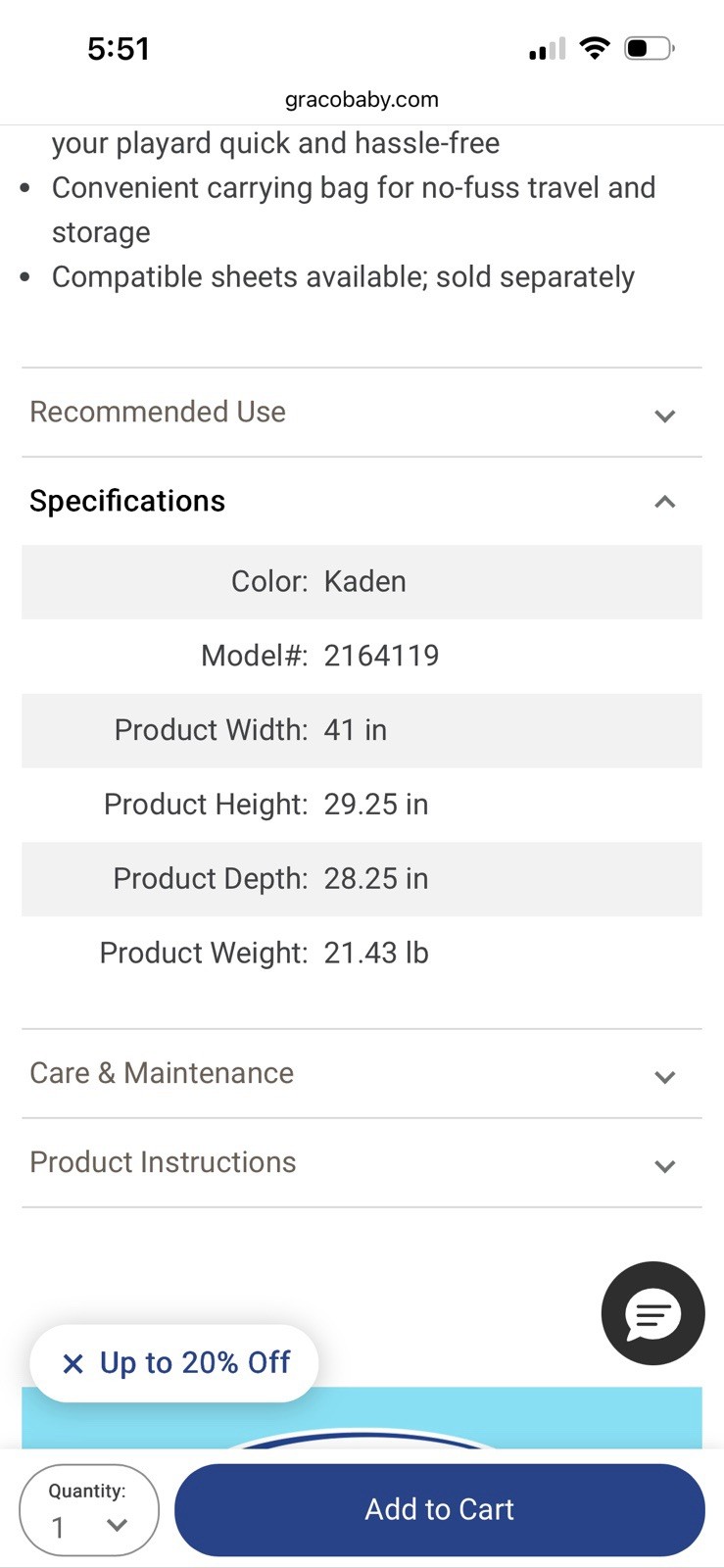Open the live chat bubble icon

652,1313
